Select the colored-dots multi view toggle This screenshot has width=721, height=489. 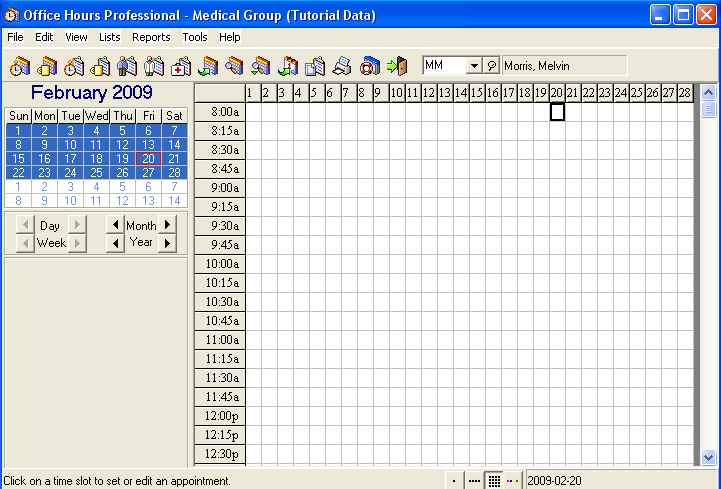tap(512, 481)
